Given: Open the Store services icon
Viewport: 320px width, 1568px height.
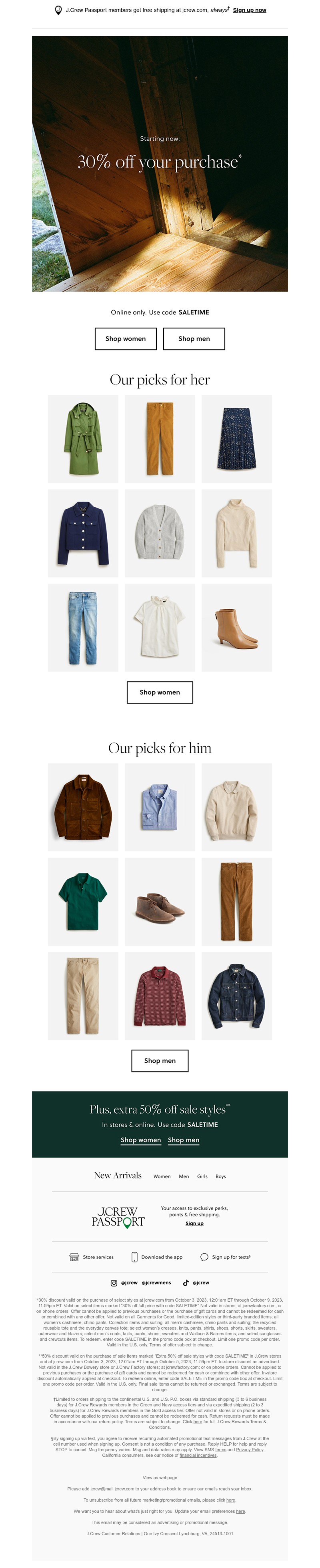Looking at the screenshot, I should pos(74,1257).
